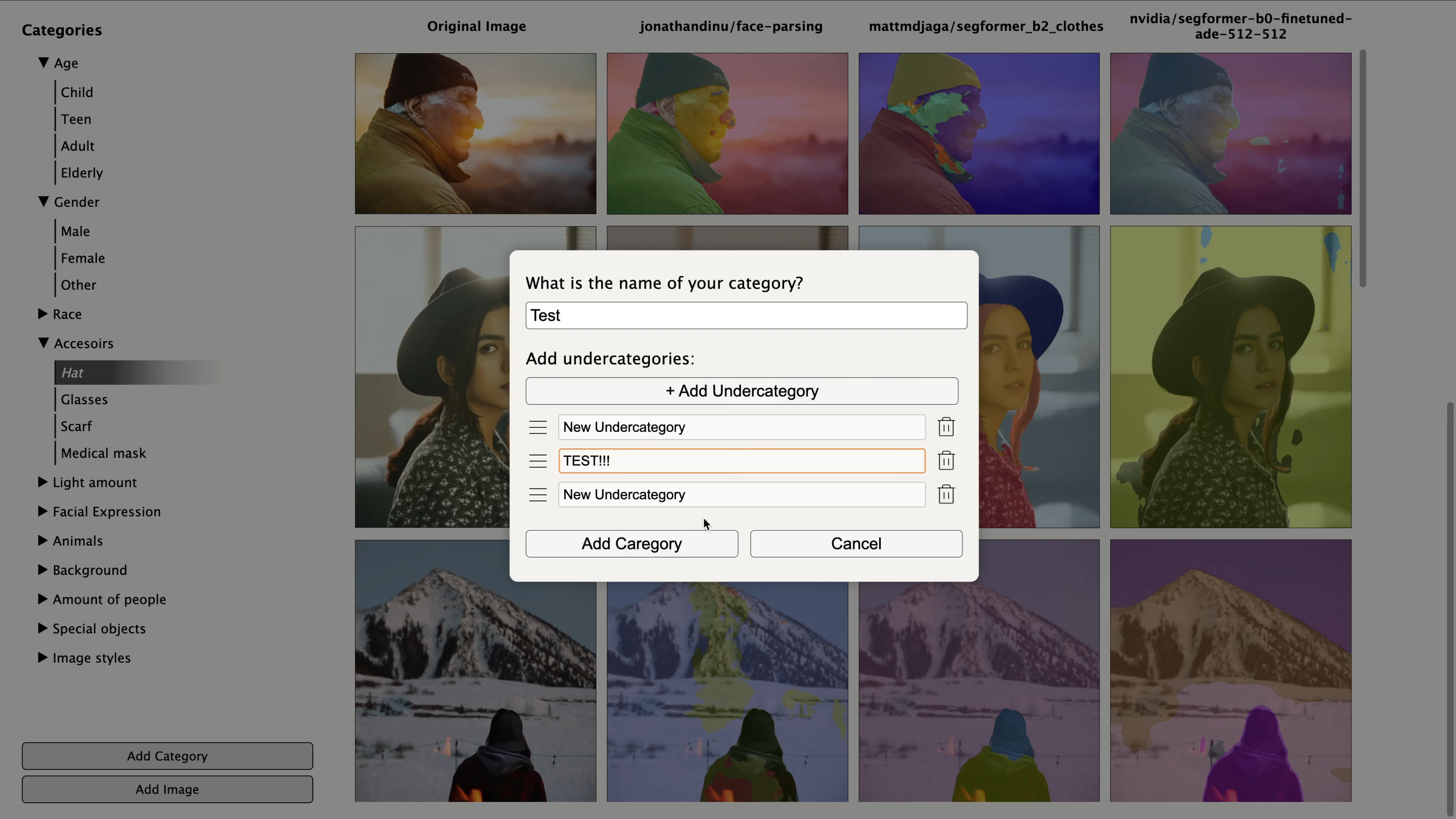Delete the TEST!!! undercategory
The image size is (1456, 819).
(x=946, y=461)
